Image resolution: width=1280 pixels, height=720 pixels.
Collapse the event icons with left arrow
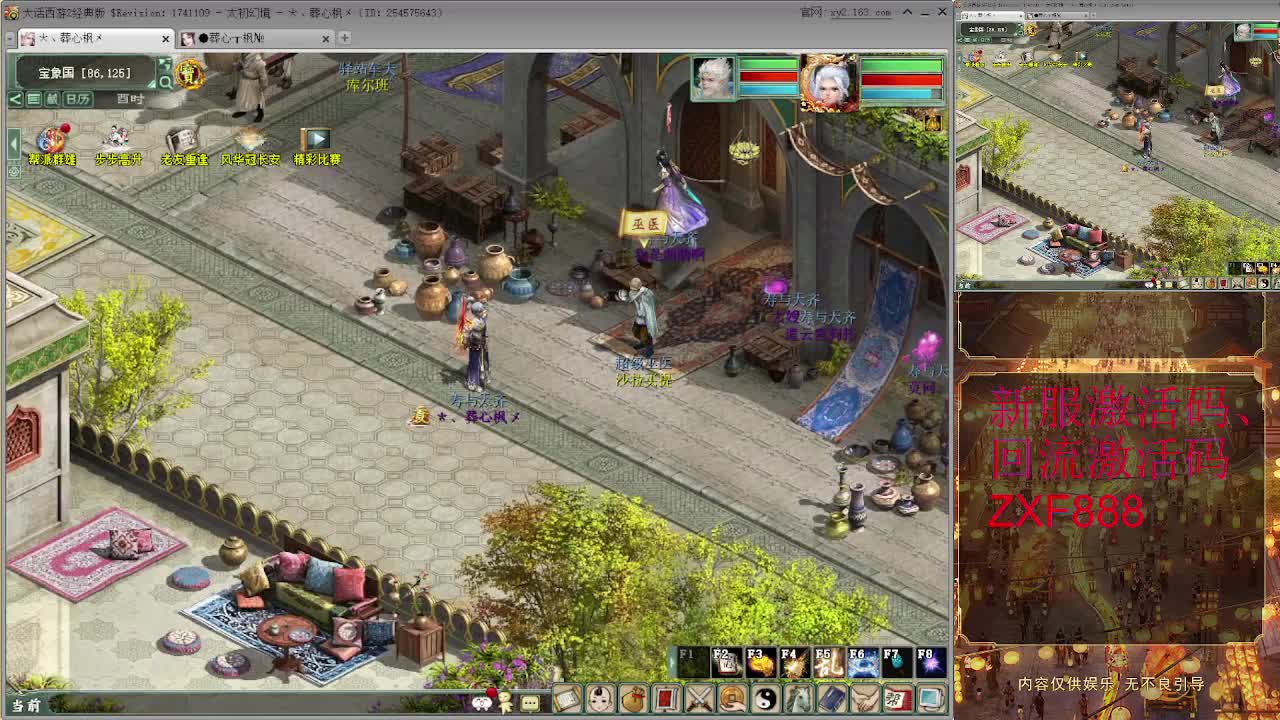[x=13, y=143]
